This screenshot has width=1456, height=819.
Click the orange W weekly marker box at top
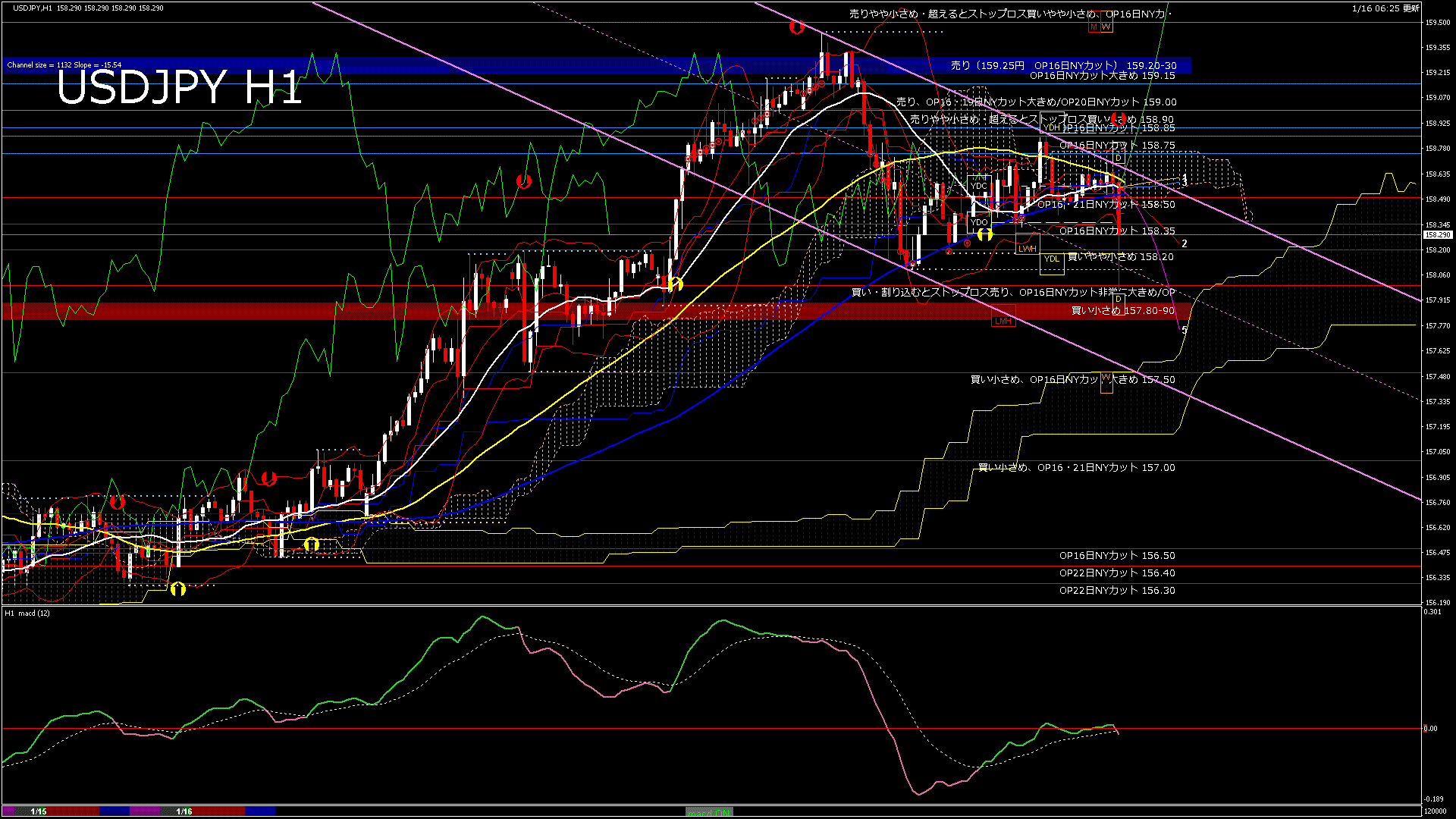point(1106,27)
